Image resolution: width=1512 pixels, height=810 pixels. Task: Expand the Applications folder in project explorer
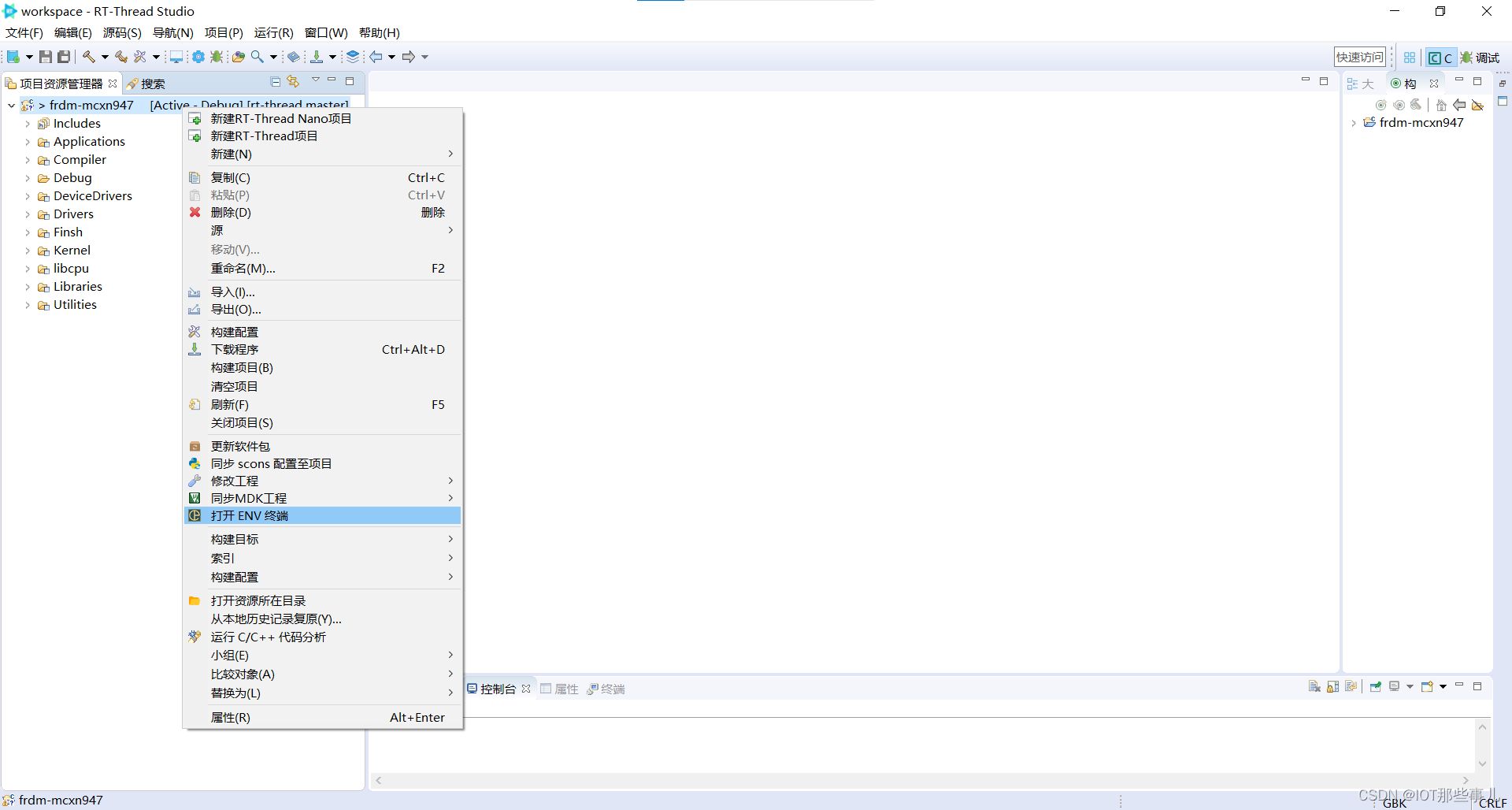pos(28,142)
